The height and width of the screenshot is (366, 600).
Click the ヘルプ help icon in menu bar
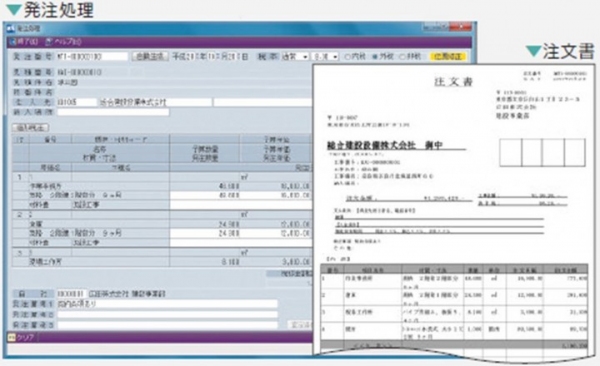click(49, 42)
